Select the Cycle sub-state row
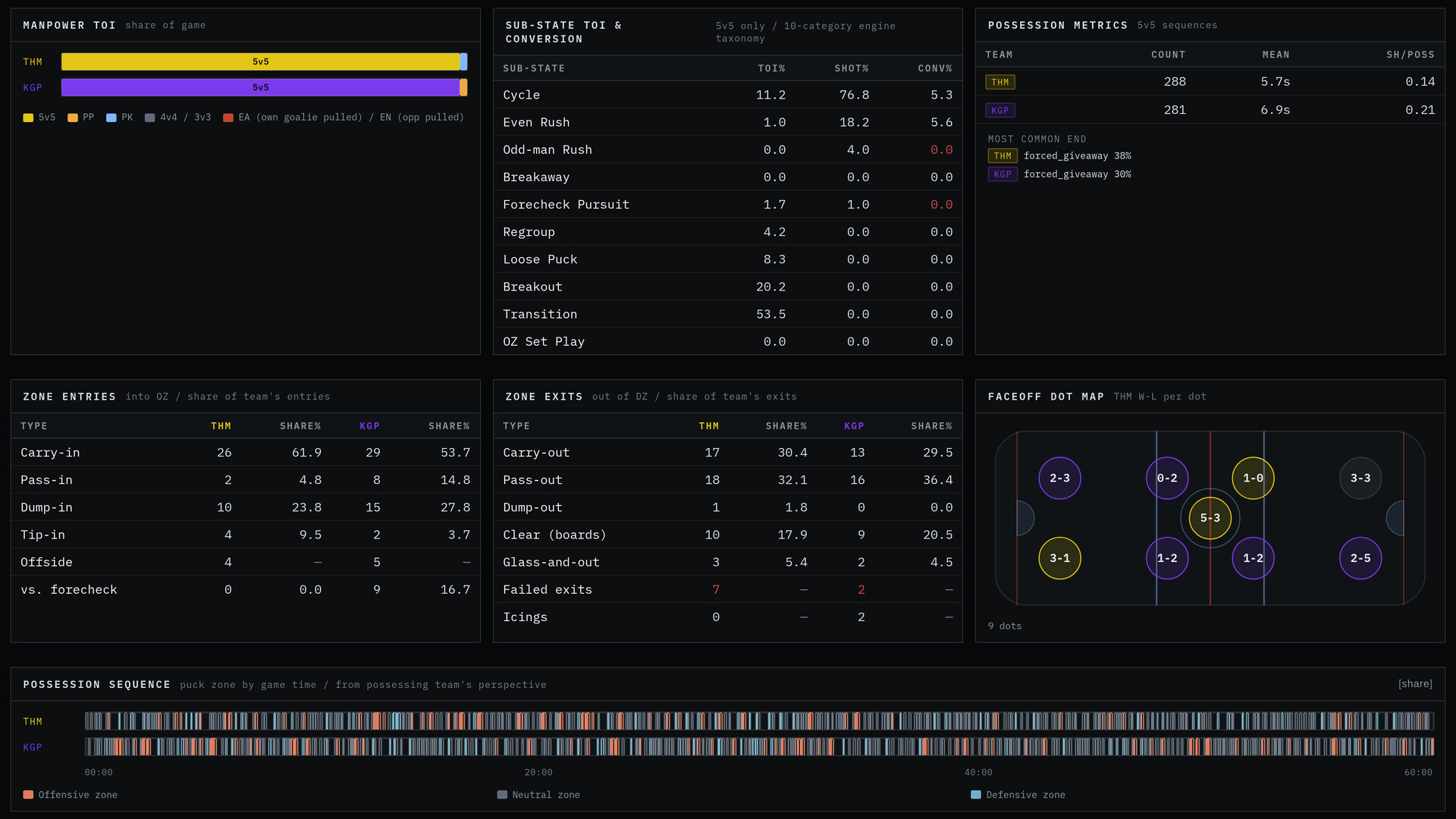The image size is (1456, 819). click(x=728, y=95)
